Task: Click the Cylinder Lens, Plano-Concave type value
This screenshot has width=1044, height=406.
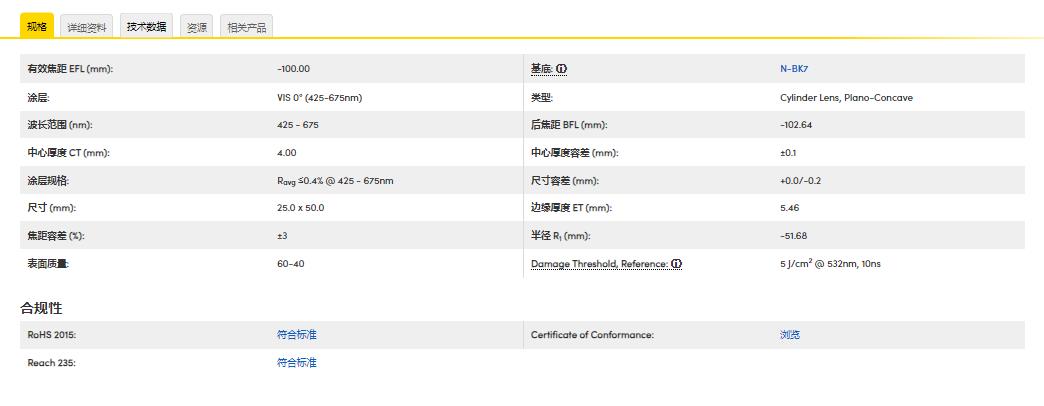Action: [x=846, y=98]
